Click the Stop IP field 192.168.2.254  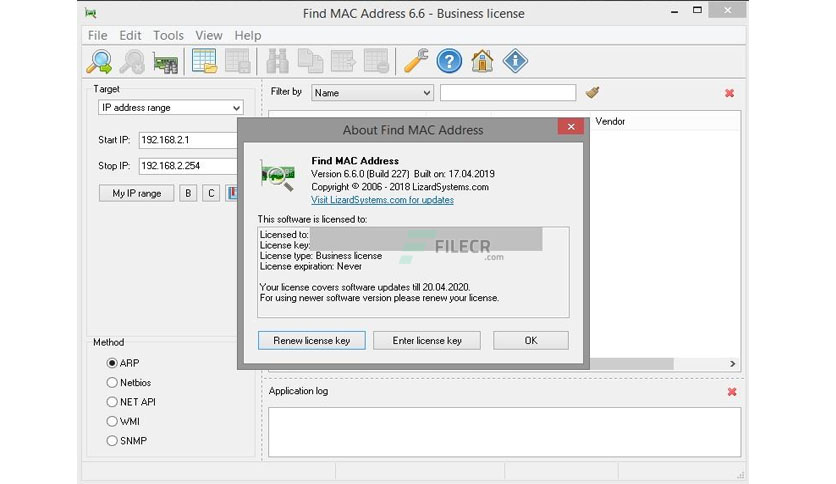[188, 166]
